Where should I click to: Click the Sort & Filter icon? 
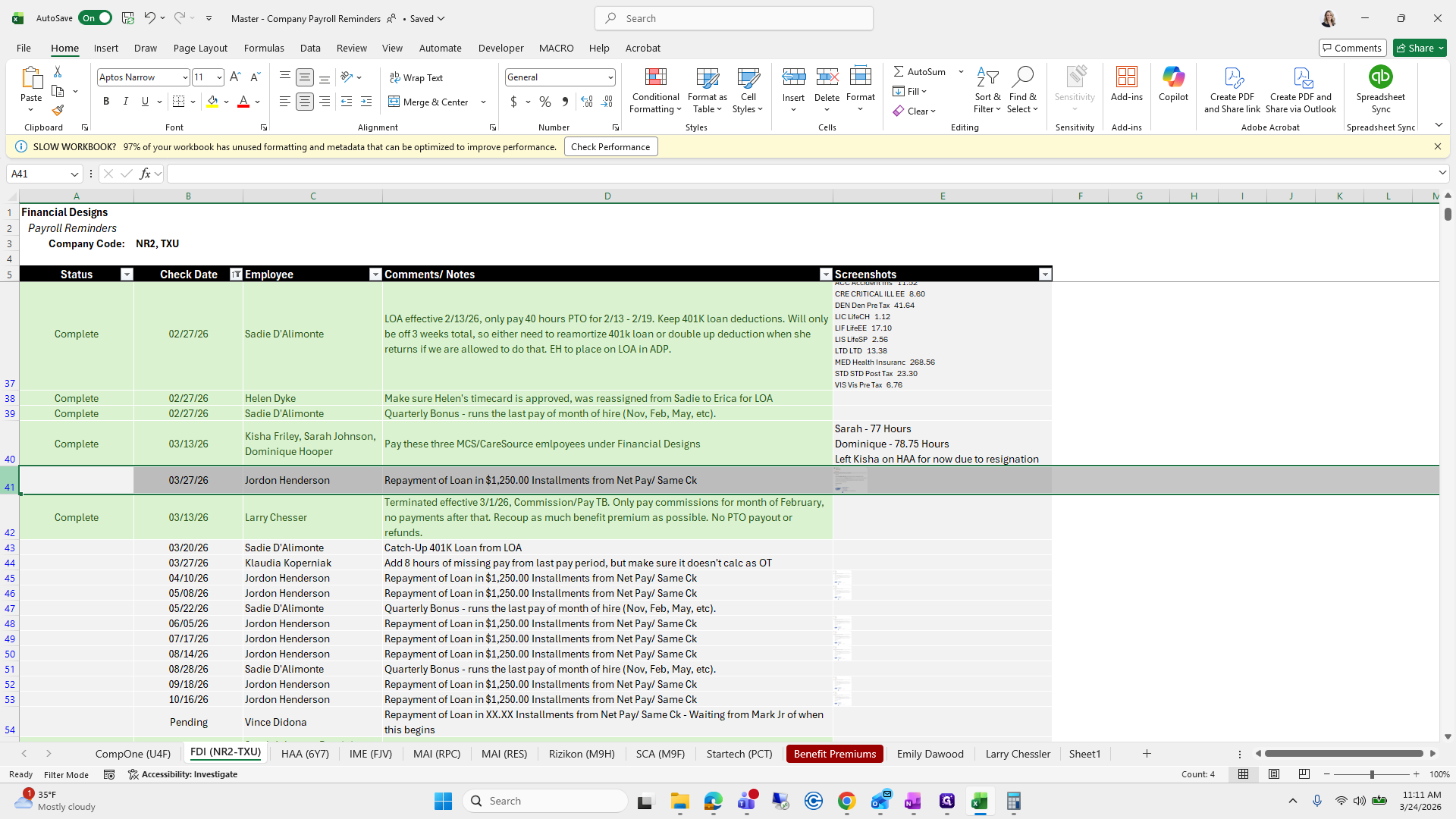point(987,77)
